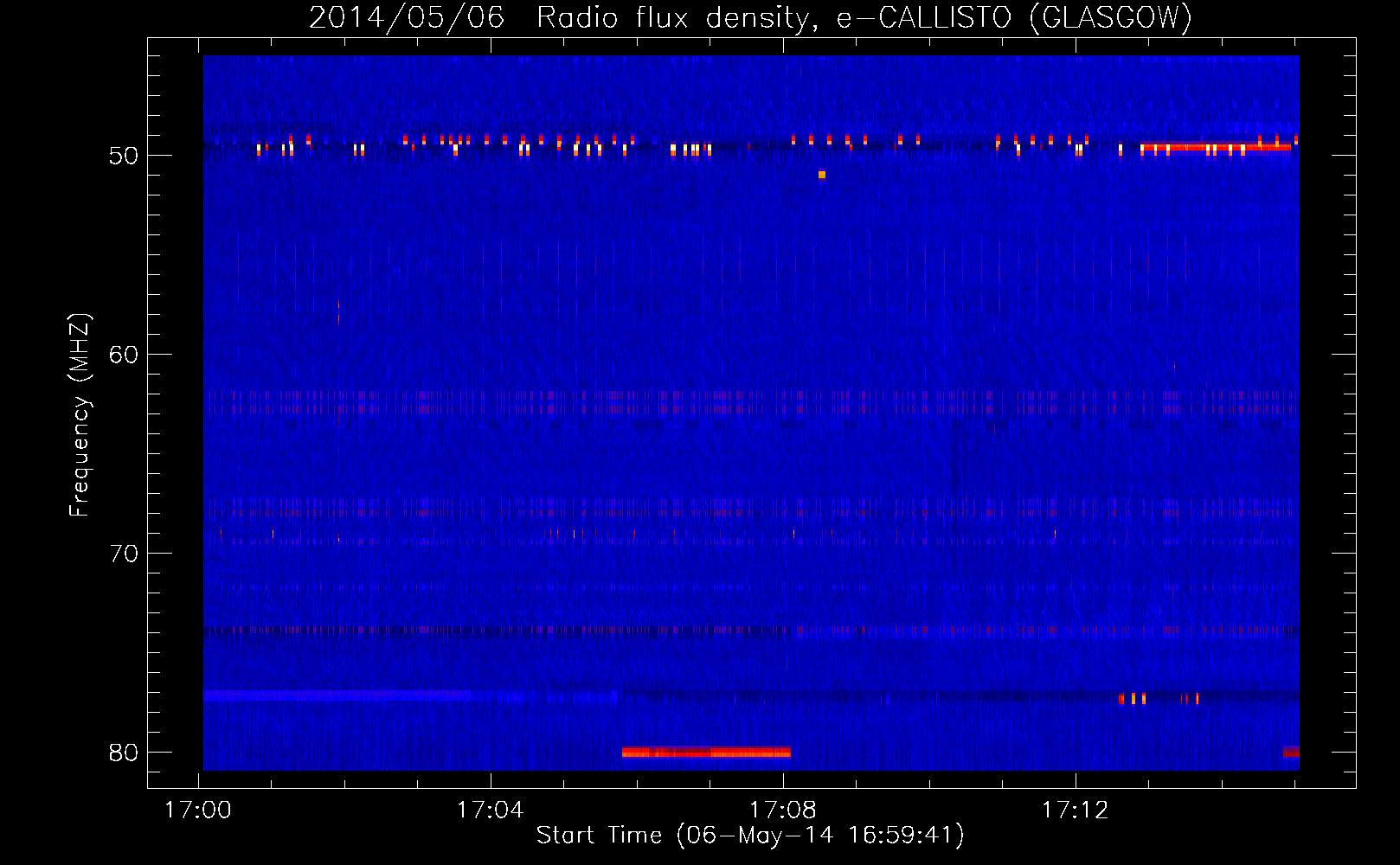Click the long red emission band at 80 MHz
The image size is (1400, 865).
pyautogui.click(x=706, y=753)
